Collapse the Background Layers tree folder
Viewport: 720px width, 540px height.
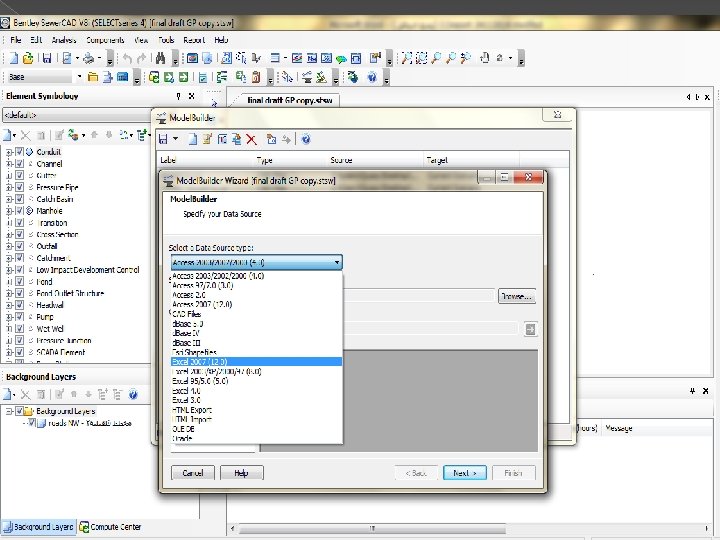[9, 411]
